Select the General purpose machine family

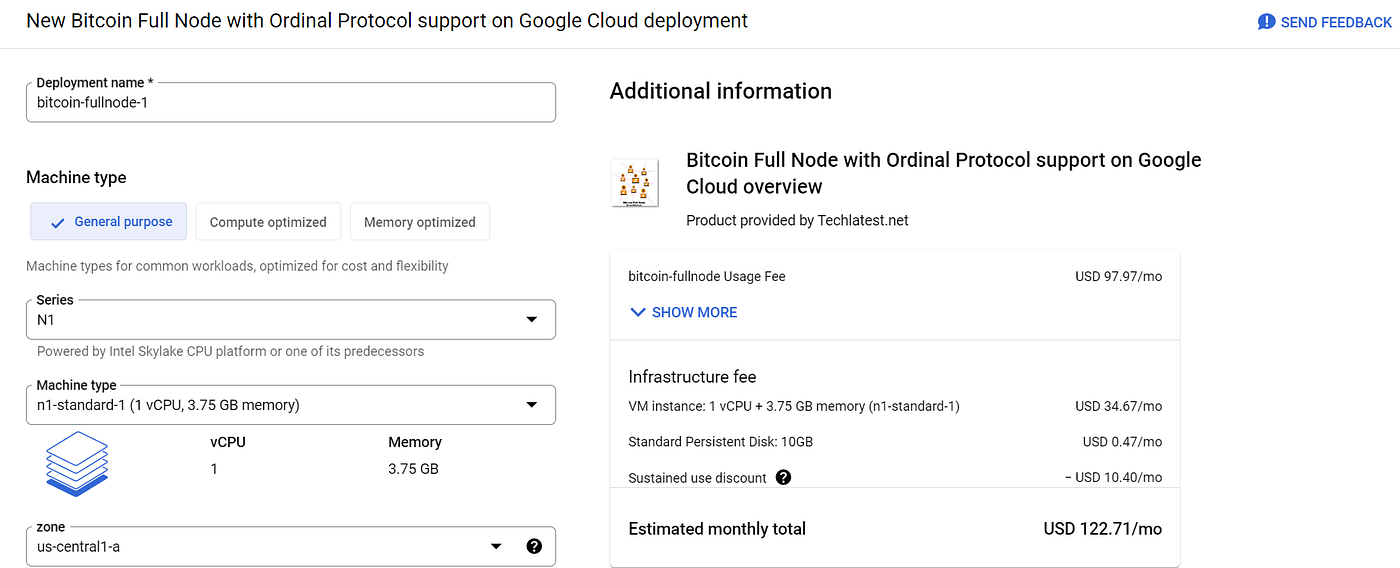click(x=108, y=221)
